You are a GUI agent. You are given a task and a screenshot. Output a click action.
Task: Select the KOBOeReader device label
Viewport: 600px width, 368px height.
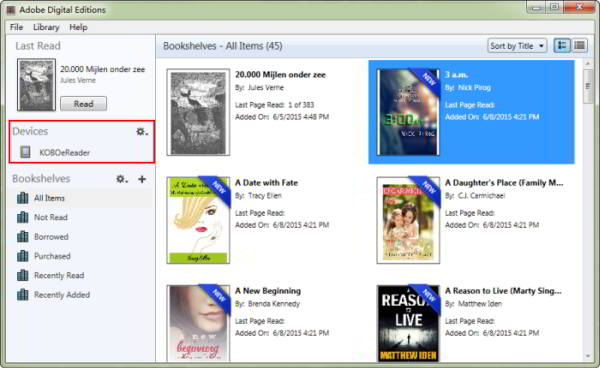65,152
